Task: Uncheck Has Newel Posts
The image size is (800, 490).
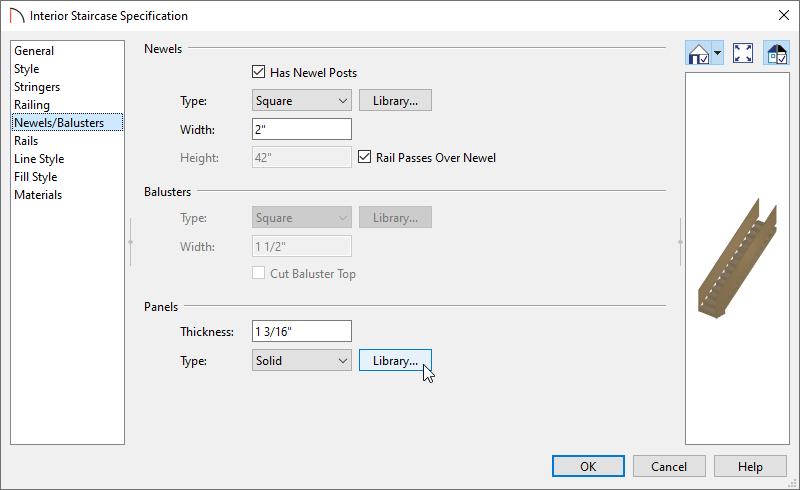Action: click(x=259, y=72)
